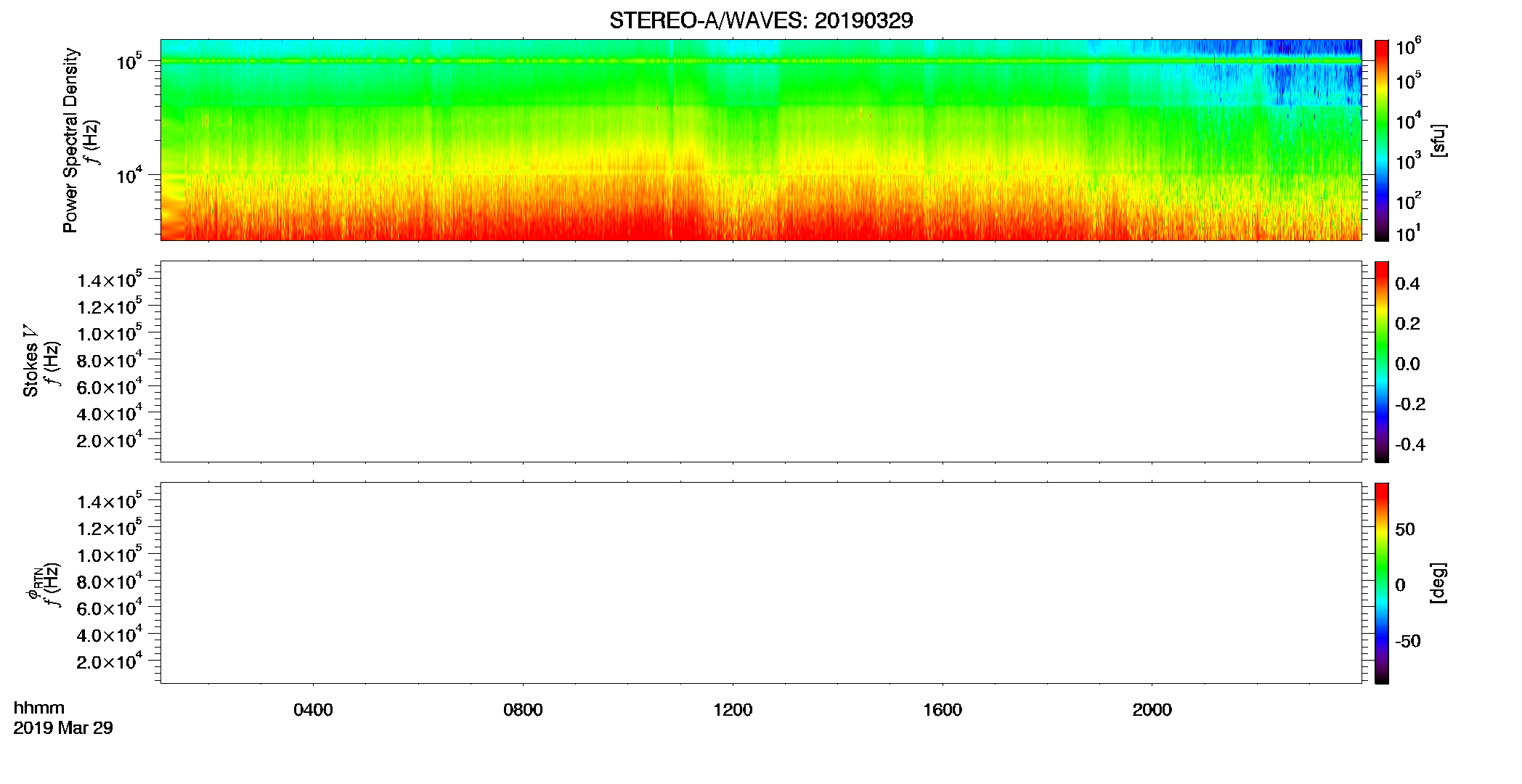Select the 1600 time tick label
This screenshot has width=1522, height=784.
click(x=943, y=710)
